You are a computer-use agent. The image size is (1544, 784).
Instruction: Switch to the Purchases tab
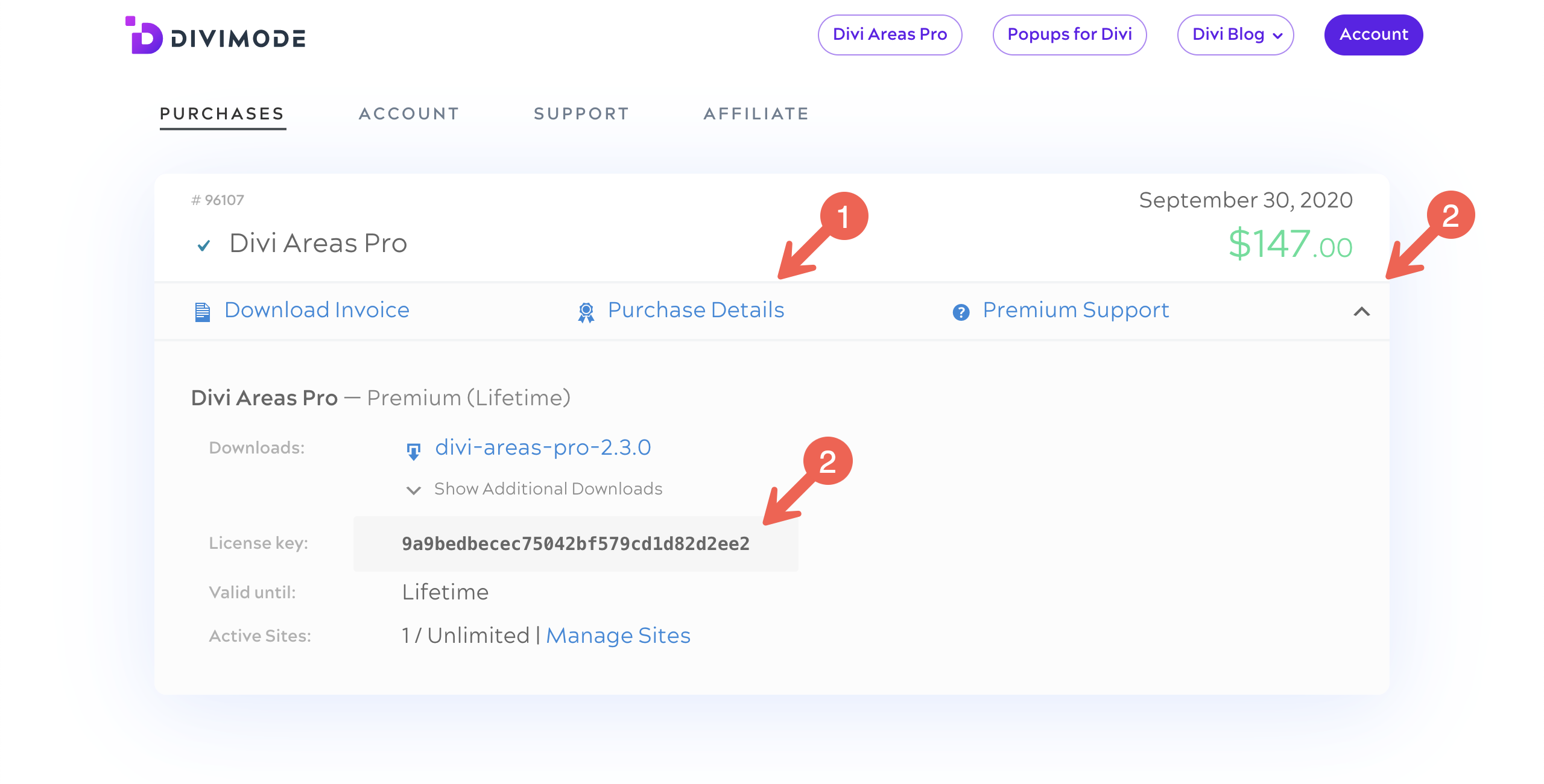click(222, 113)
